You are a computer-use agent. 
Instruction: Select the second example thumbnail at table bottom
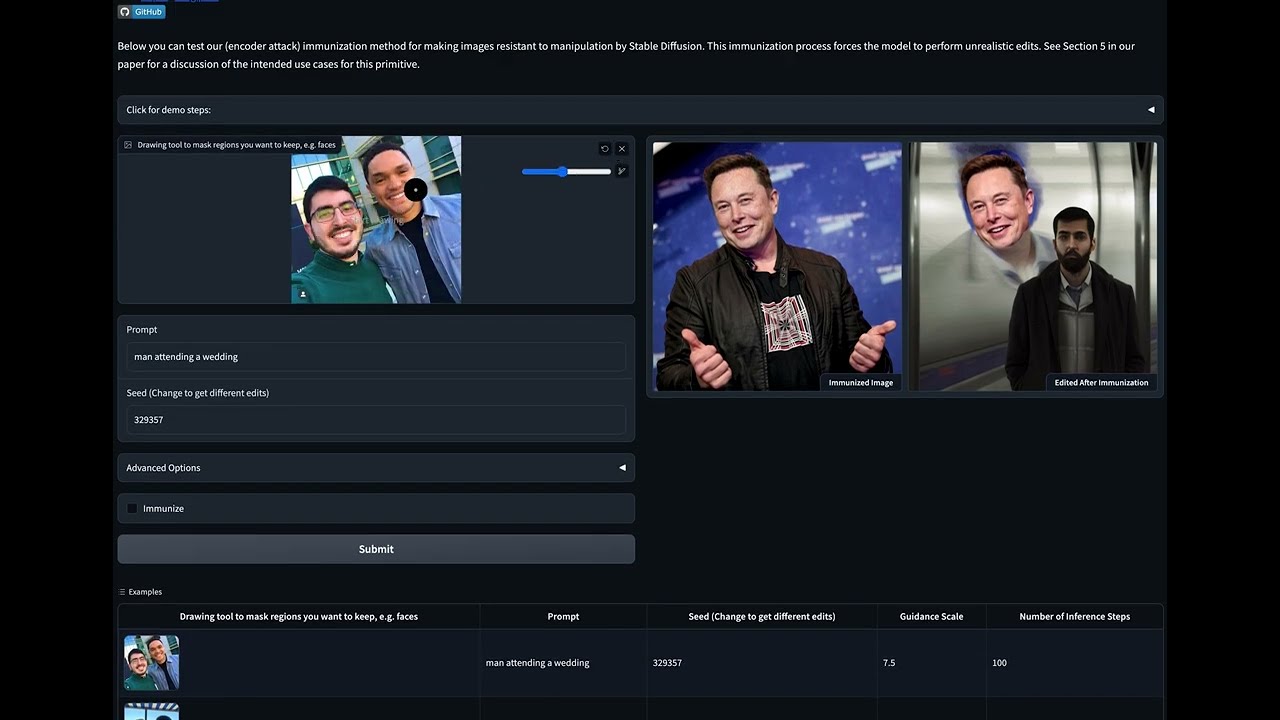coord(151,711)
